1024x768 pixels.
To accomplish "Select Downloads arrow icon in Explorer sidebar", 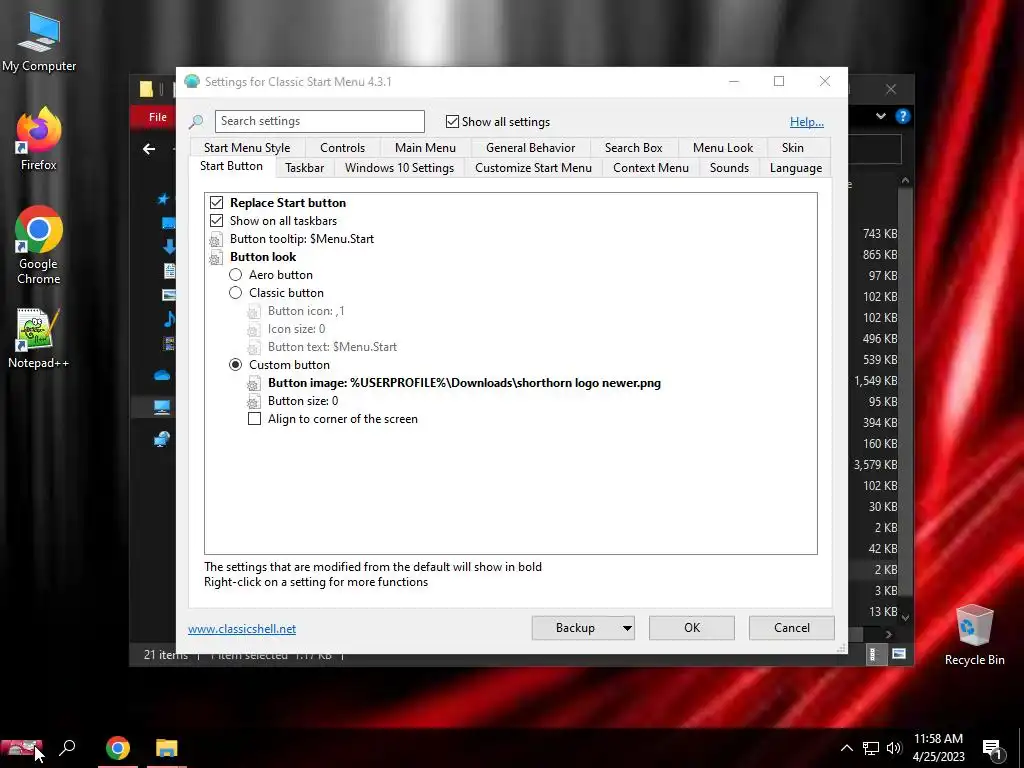I will coord(168,246).
